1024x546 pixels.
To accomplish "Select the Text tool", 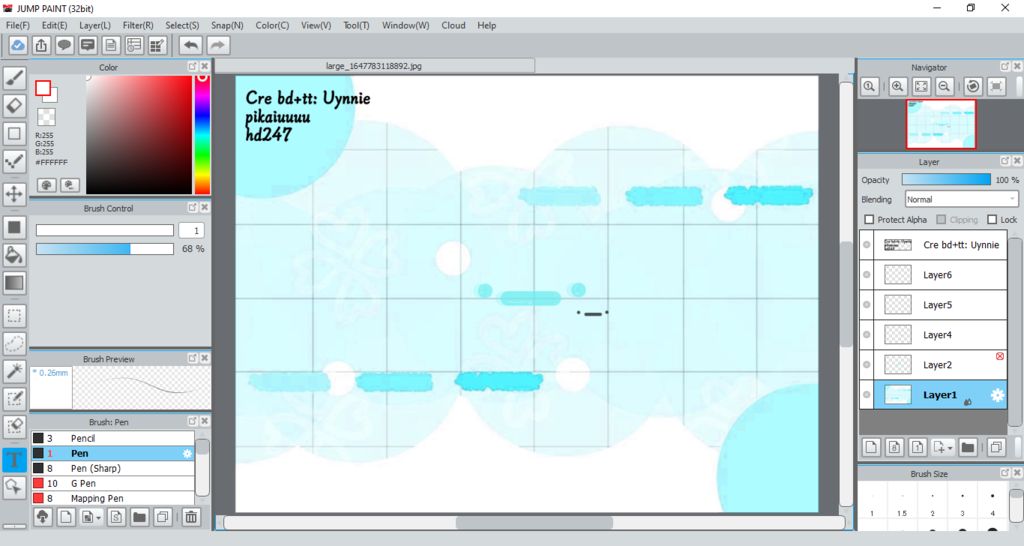I will tap(14, 460).
